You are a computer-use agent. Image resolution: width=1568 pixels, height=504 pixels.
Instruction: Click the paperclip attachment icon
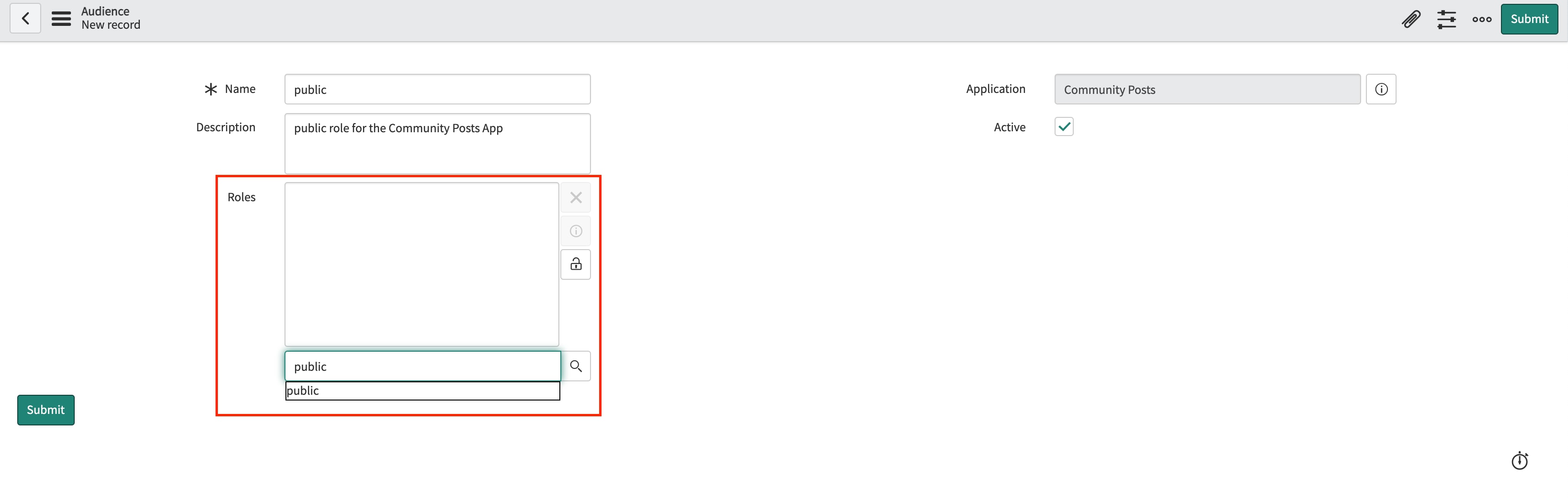tap(1411, 19)
